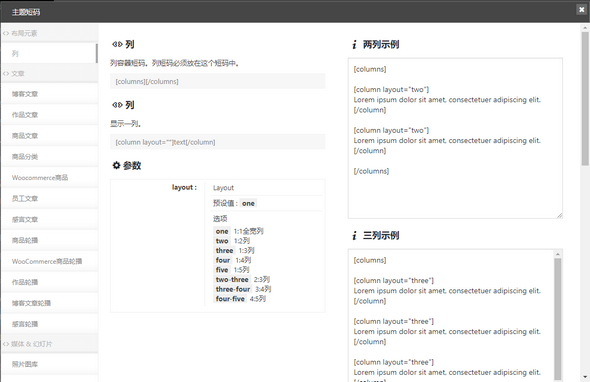590x382 pixels.
Task: Click up arrow of 三列示例 scrollbar
Action: point(558,254)
